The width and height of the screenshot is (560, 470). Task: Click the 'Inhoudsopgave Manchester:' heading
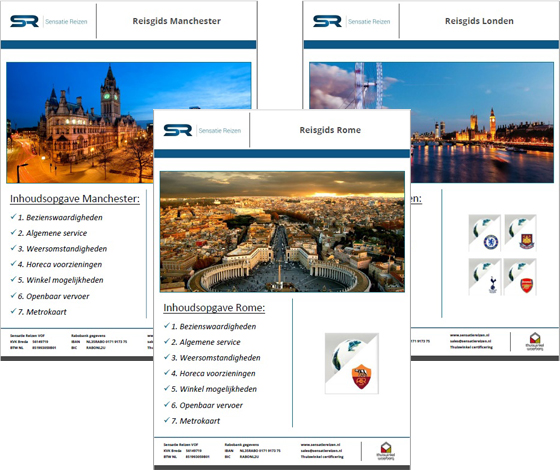75,199
